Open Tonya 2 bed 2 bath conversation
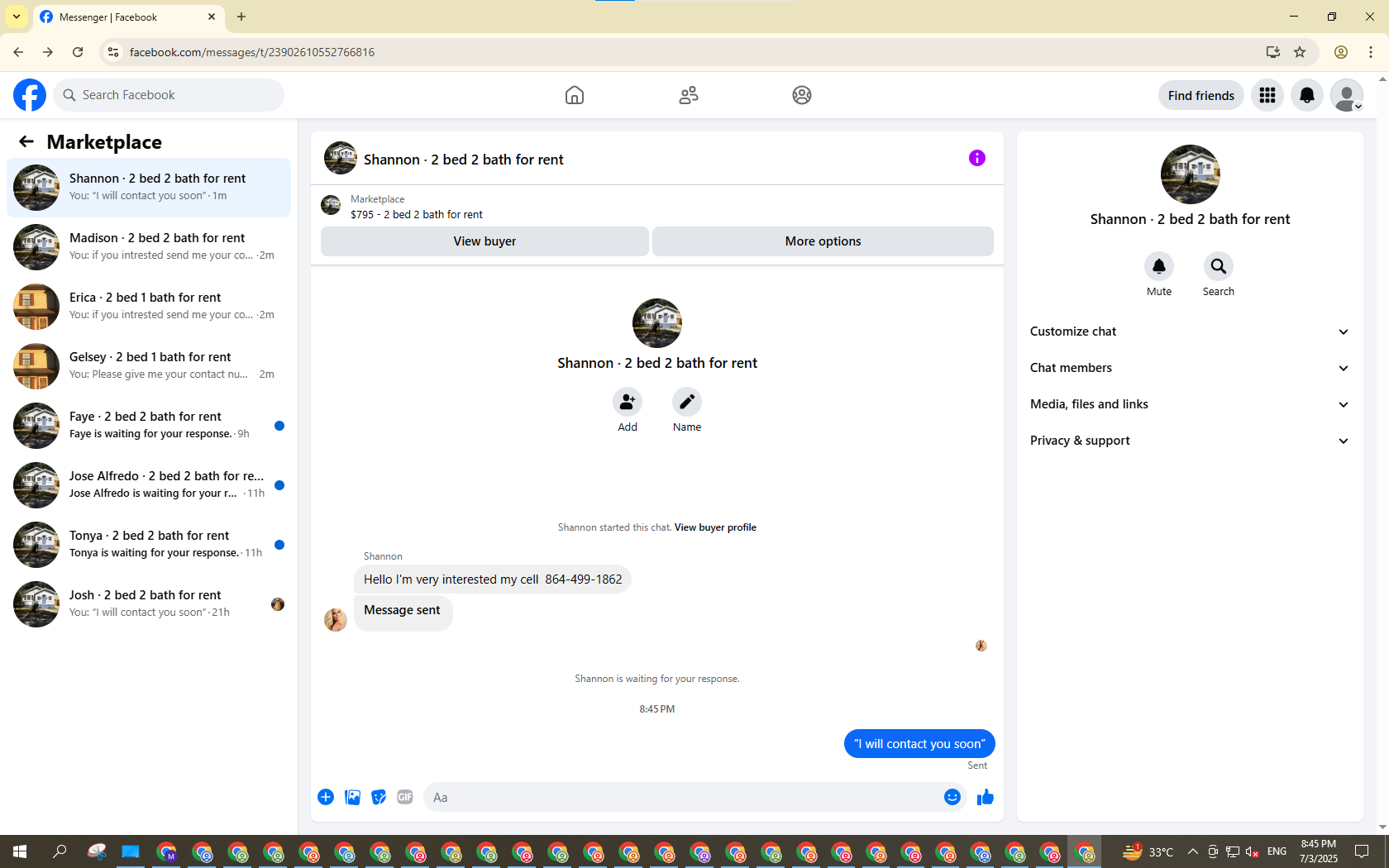 (x=149, y=545)
